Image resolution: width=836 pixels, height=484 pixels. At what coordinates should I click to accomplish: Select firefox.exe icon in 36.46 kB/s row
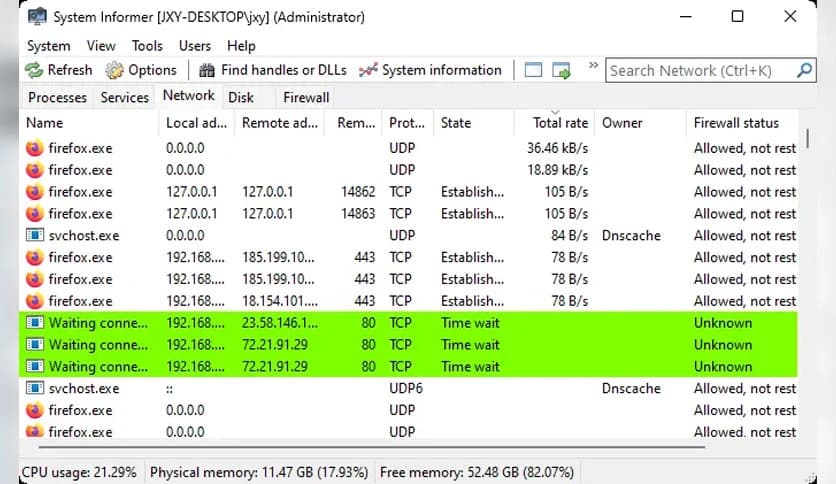[x=35, y=148]
